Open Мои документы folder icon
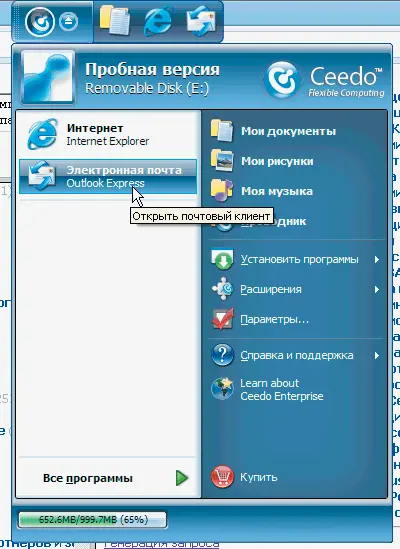 pos(222,131)
